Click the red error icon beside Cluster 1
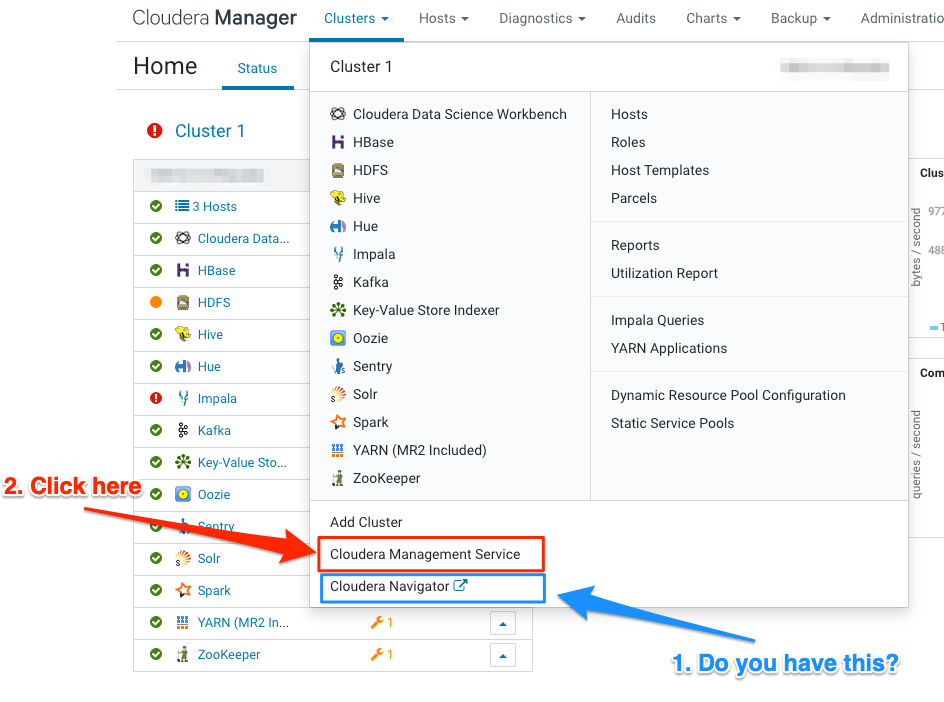The width and height of the screenshot is (944, 702). (157, 128)
